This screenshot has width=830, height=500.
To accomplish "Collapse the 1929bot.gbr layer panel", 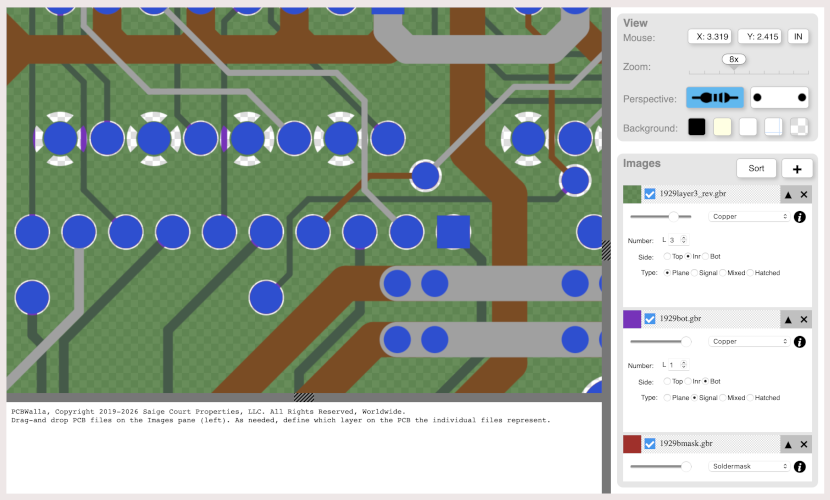I will point(787,319).
